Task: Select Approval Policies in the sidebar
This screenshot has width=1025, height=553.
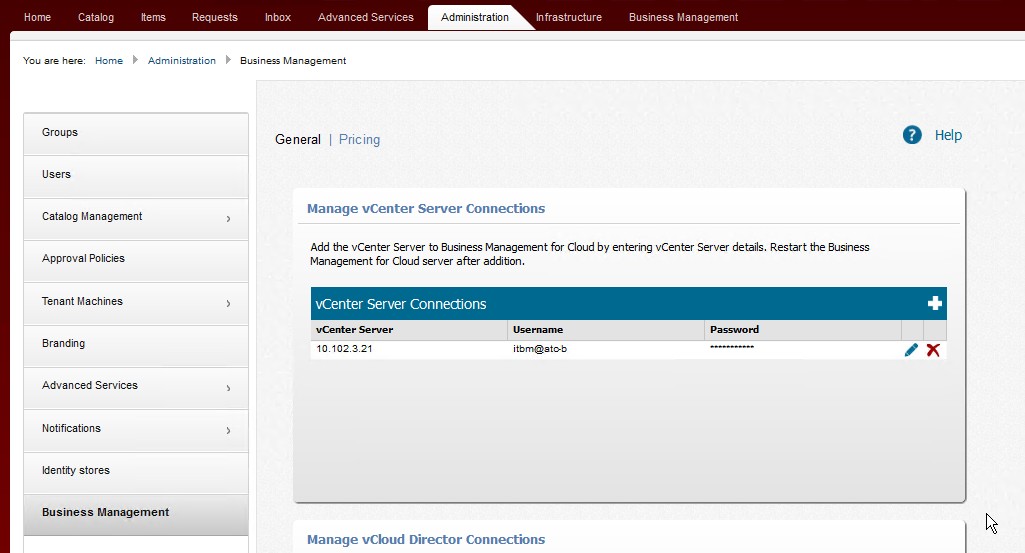Action: [x=83, y=258]
